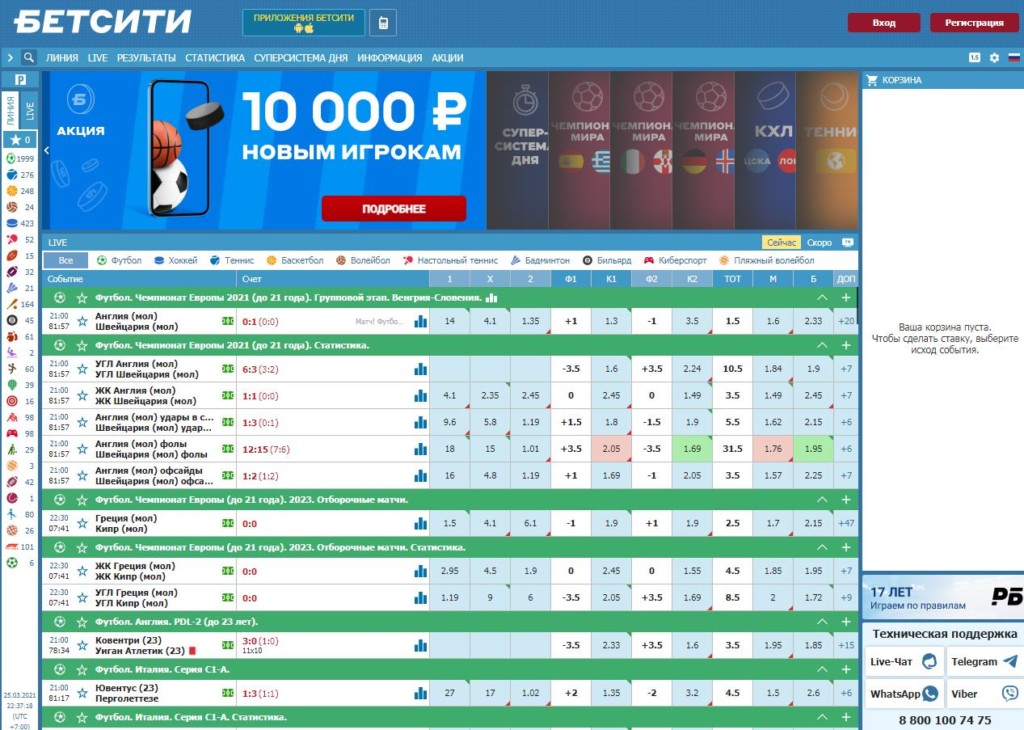This screenshot has width=1024, height=730.
Task: Collapse the Англия. PDL-2 section
Action: click(822, 622)
